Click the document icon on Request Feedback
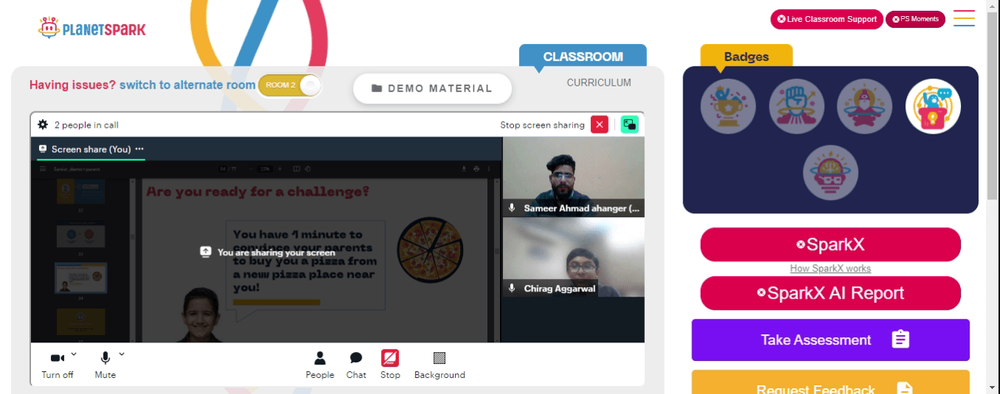This screenshot has width=1000, height=394. [x=904, y=388]
